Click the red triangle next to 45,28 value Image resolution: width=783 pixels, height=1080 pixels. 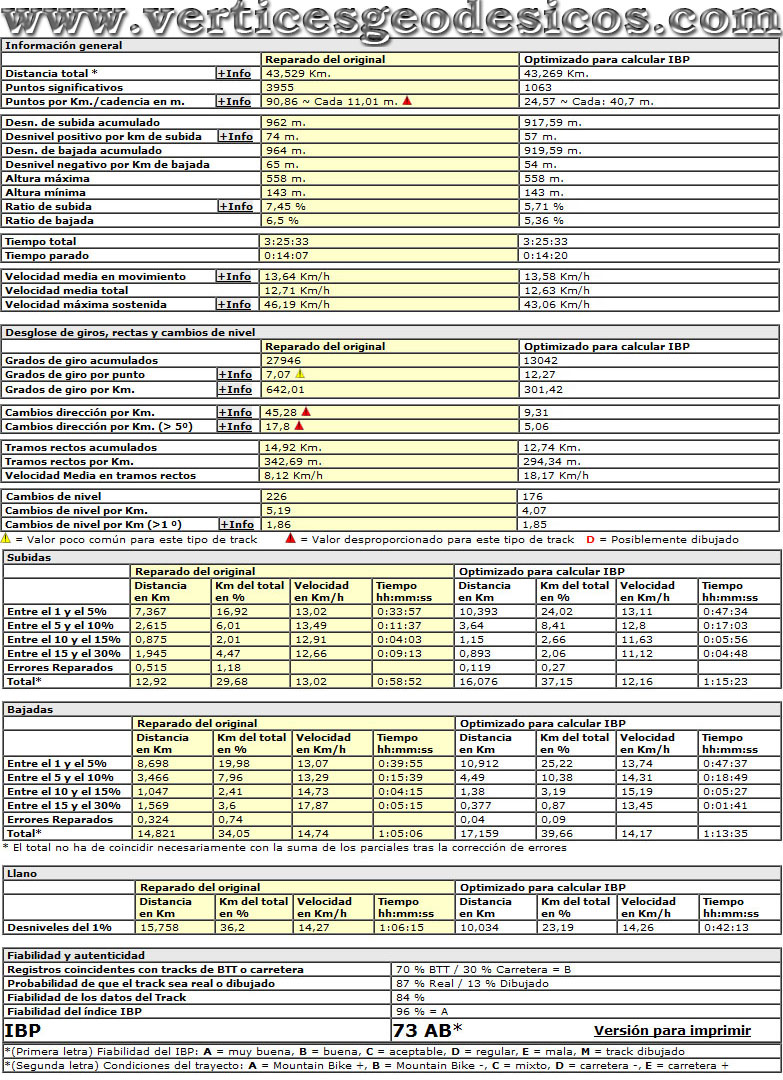pyautogui.click(x=306, y=411)
